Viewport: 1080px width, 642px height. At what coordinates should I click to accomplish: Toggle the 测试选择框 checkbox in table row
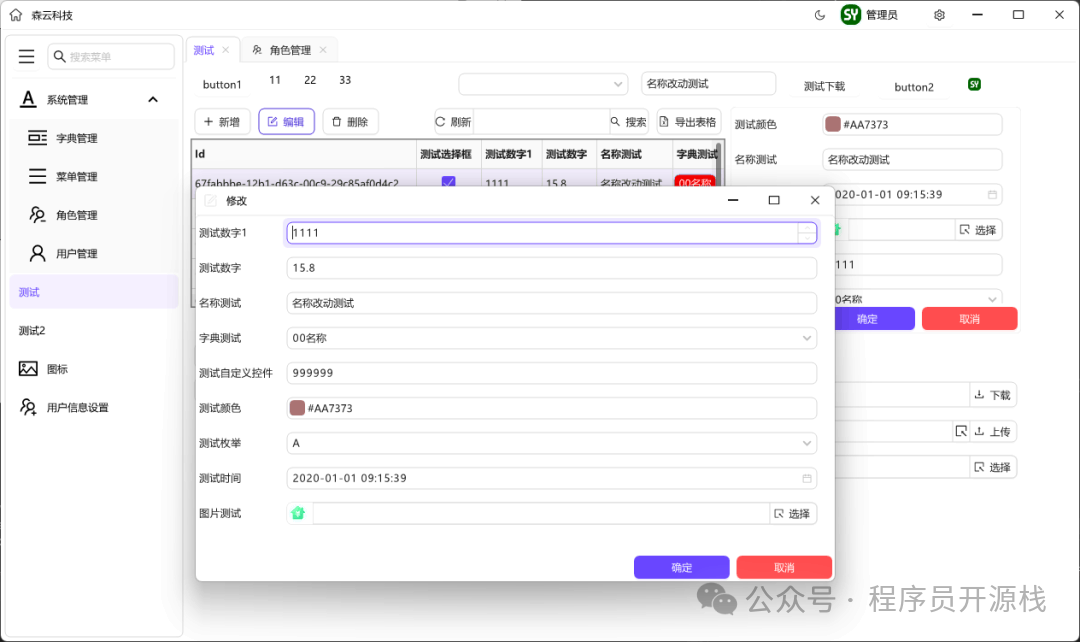(448, 182)
